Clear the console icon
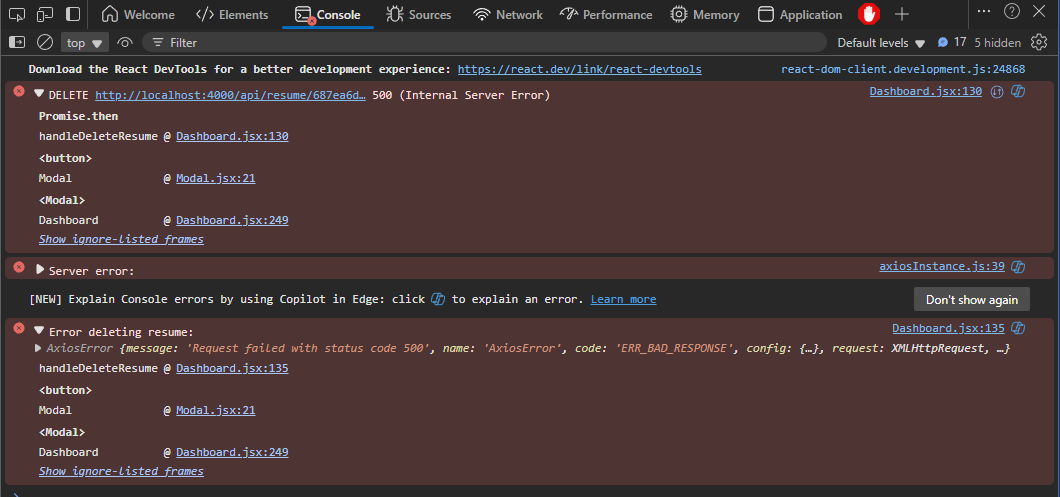This screenshot has height=497, width=1060. point(45,43)
